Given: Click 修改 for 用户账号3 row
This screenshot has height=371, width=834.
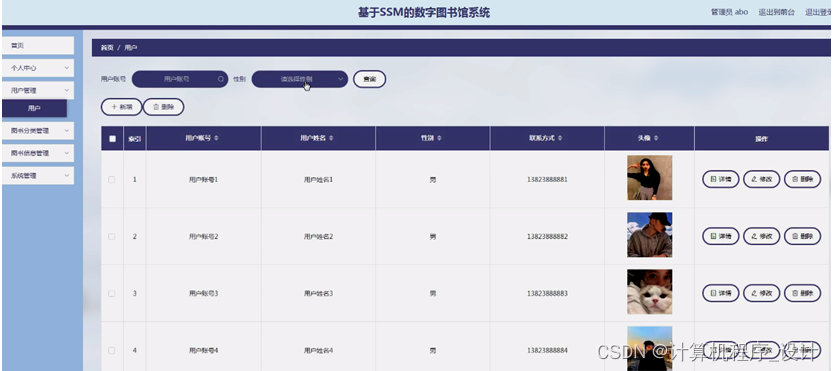Looking at the screenshot, I should point(762,293).
